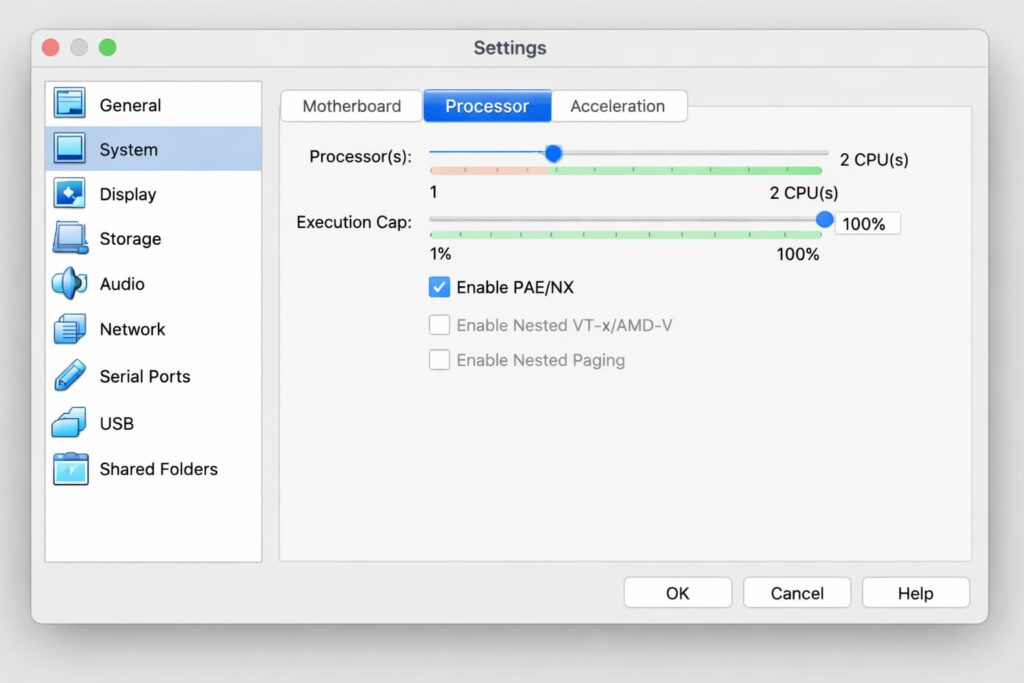
Task: Click the Serial Ports plug icon
Action: [70, 376]
